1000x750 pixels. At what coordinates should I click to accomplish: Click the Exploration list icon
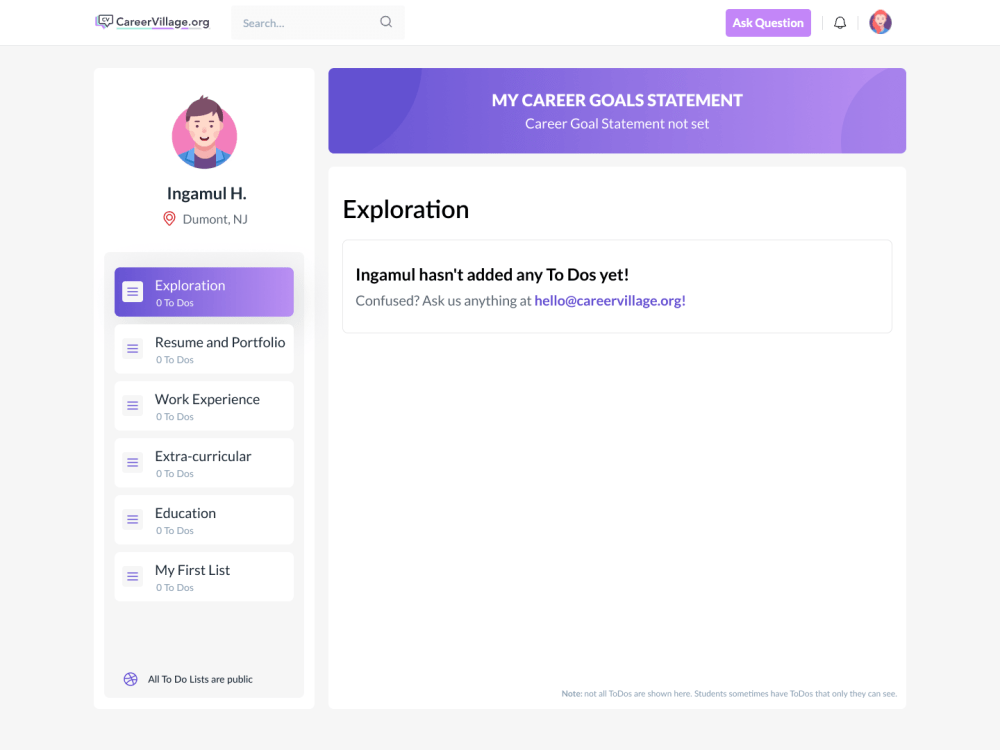point(133,291)
